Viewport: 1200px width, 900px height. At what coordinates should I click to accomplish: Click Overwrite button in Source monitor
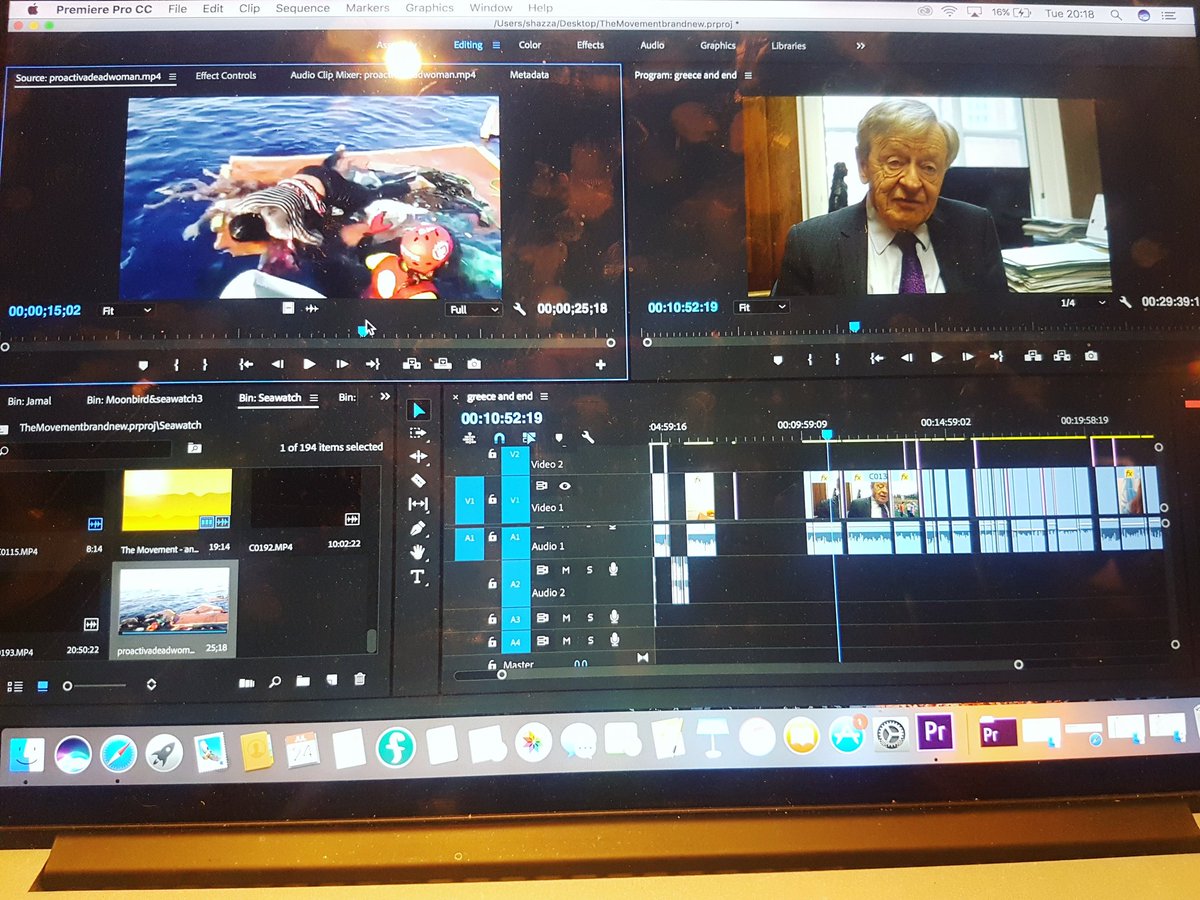click(443, 364)
